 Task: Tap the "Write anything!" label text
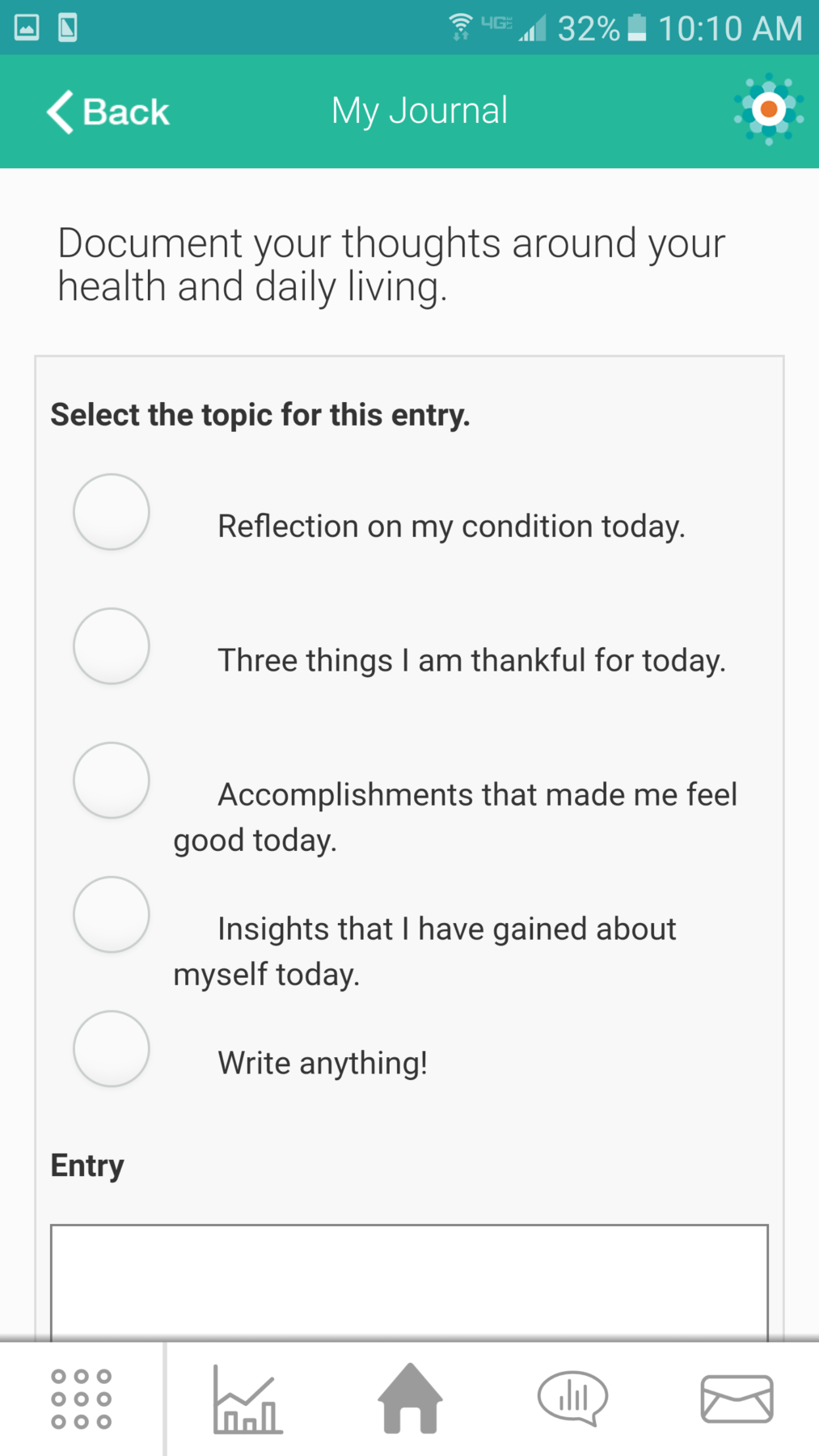point(323,1063)
